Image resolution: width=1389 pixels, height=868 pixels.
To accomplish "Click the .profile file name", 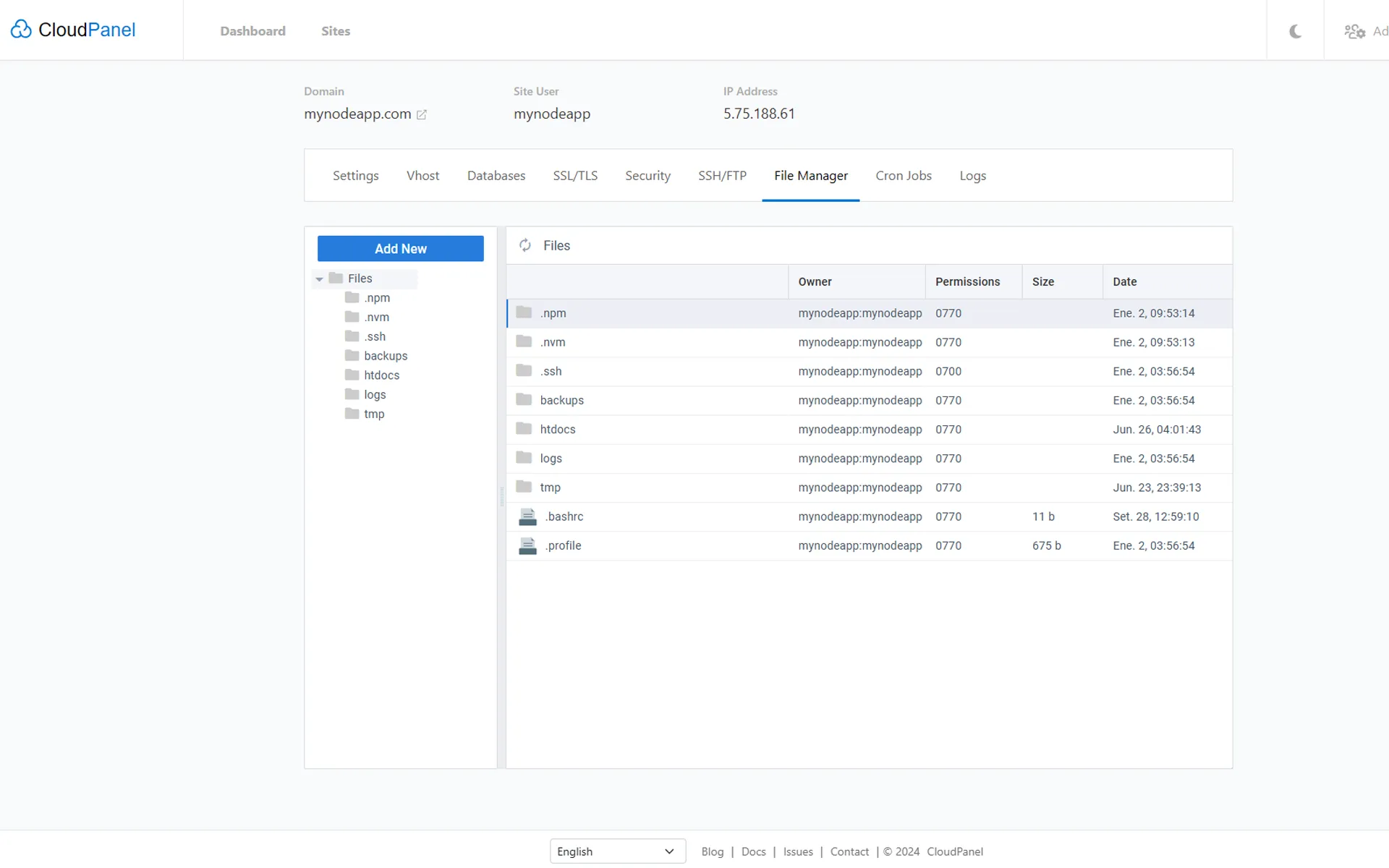I will (x=563, y=545).
